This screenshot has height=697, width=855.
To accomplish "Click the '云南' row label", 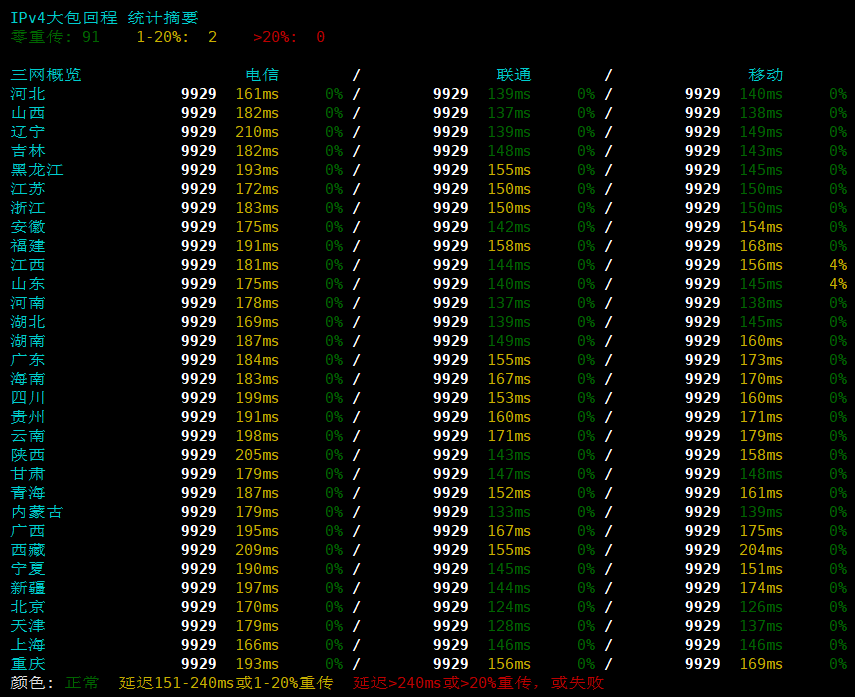I will click(28, 436).
